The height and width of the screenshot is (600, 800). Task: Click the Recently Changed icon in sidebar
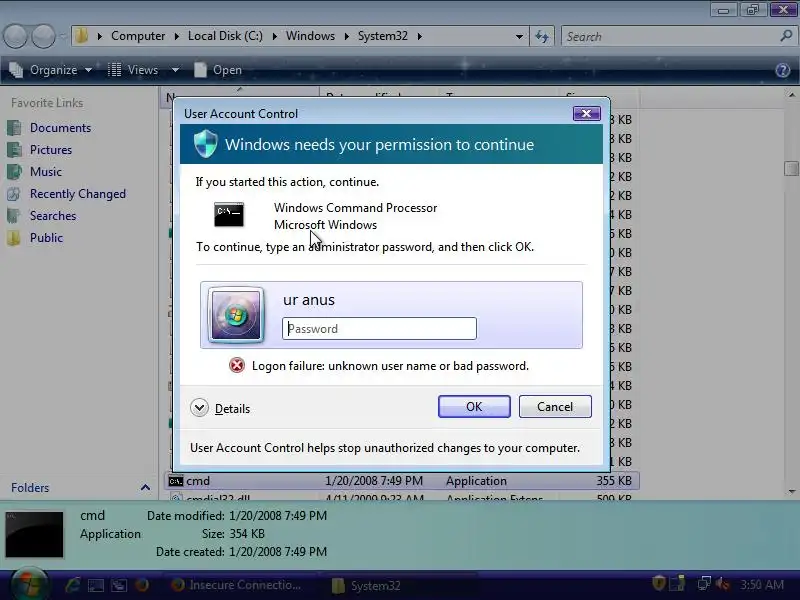click(14, 193)
